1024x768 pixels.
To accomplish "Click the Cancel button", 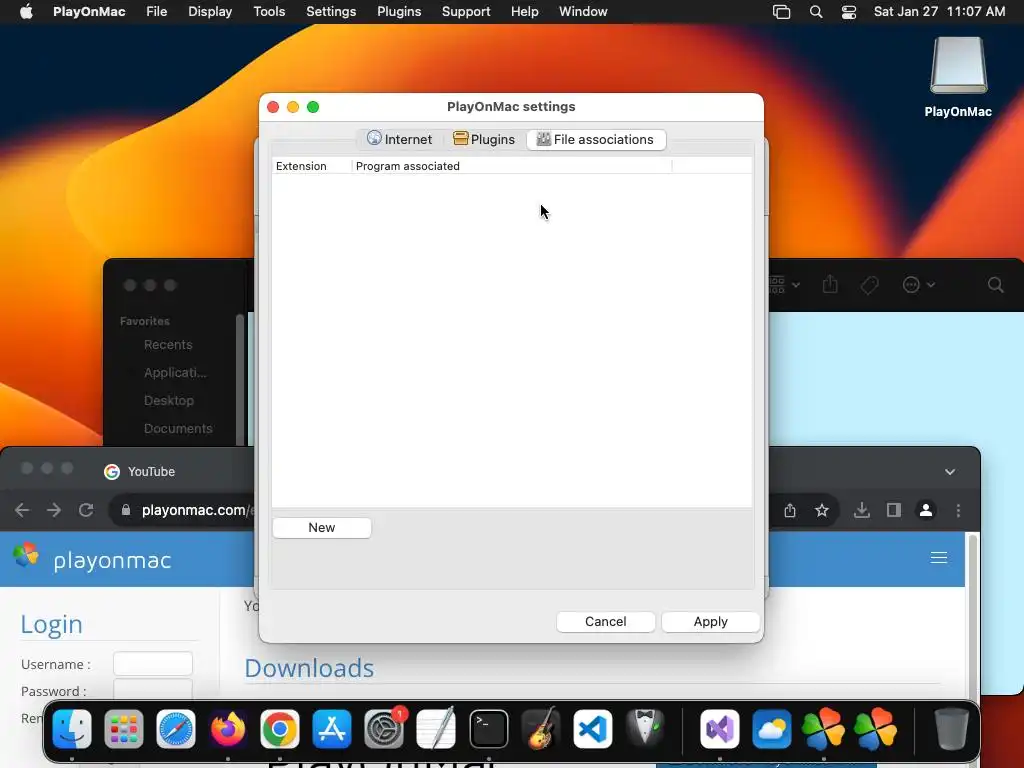I will click(x=605, y=622).
